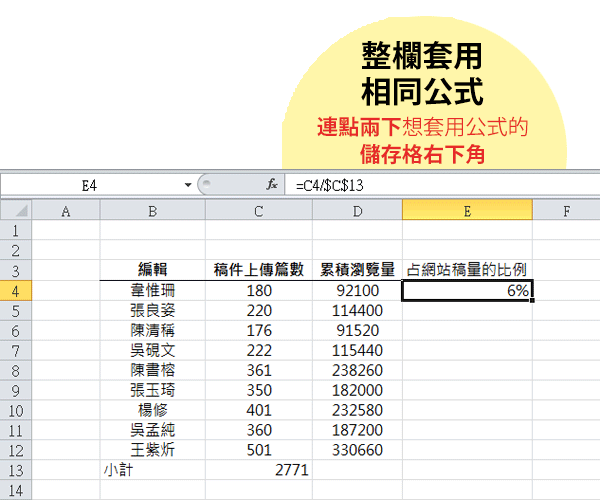
Task: Select row 1 header
Action: click(16, 230)
